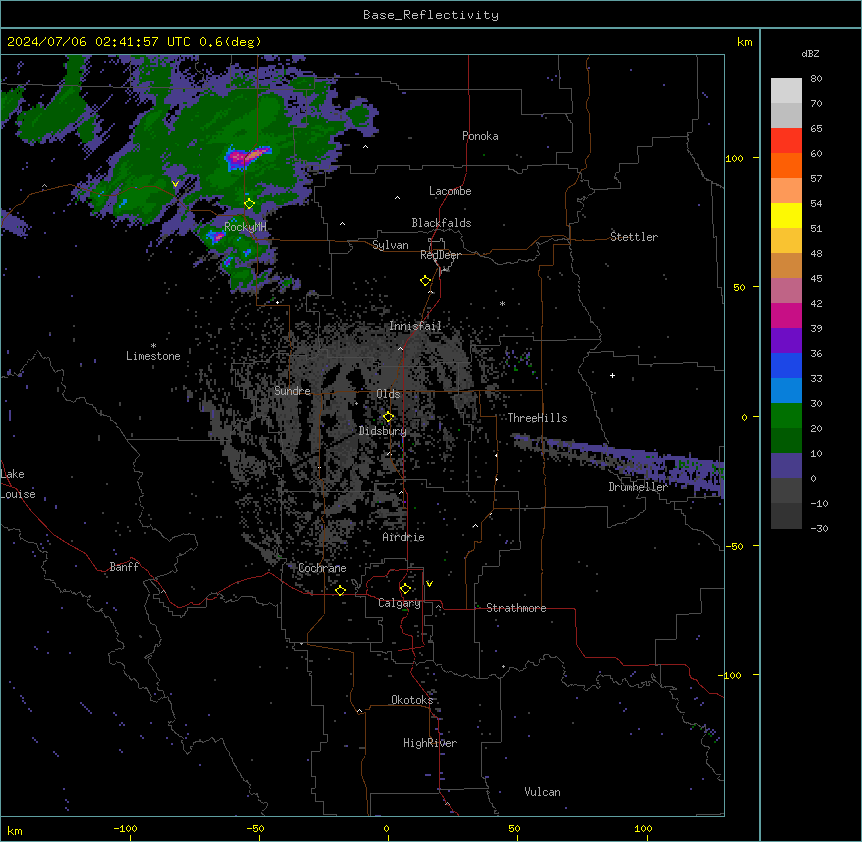The width and height of the screenshot is (862, 842).
Task: Select the Olds town label
Action: [x=388, y=394]
